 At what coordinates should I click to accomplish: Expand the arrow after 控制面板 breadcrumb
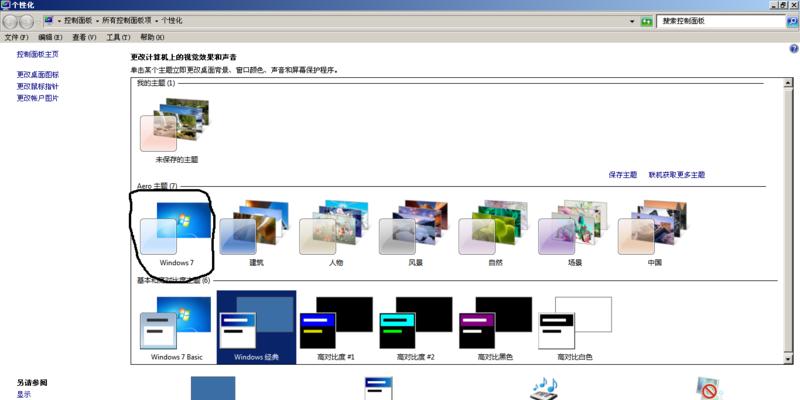(97, 21)
